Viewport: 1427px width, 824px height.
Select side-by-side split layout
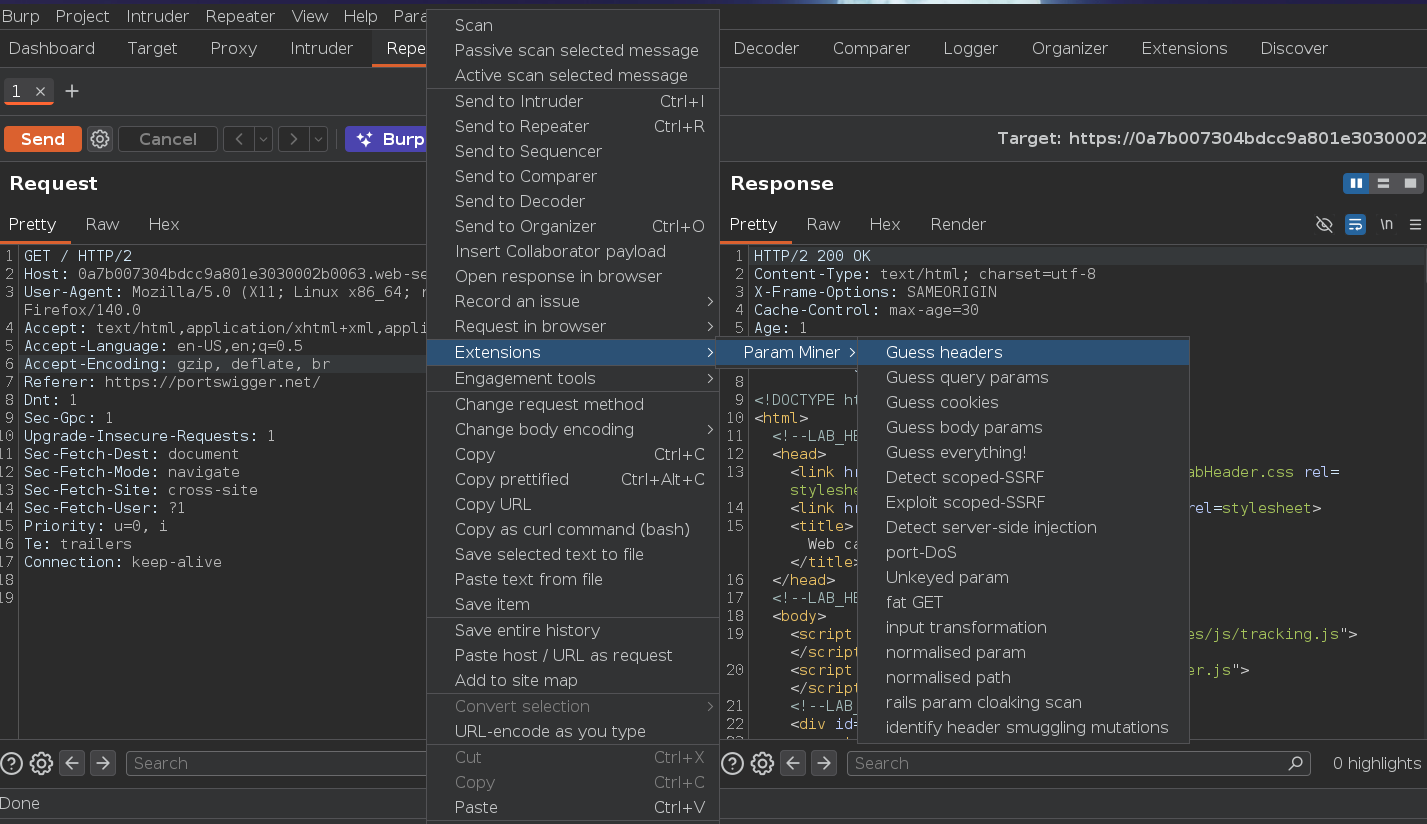(x=1356, y=183)
